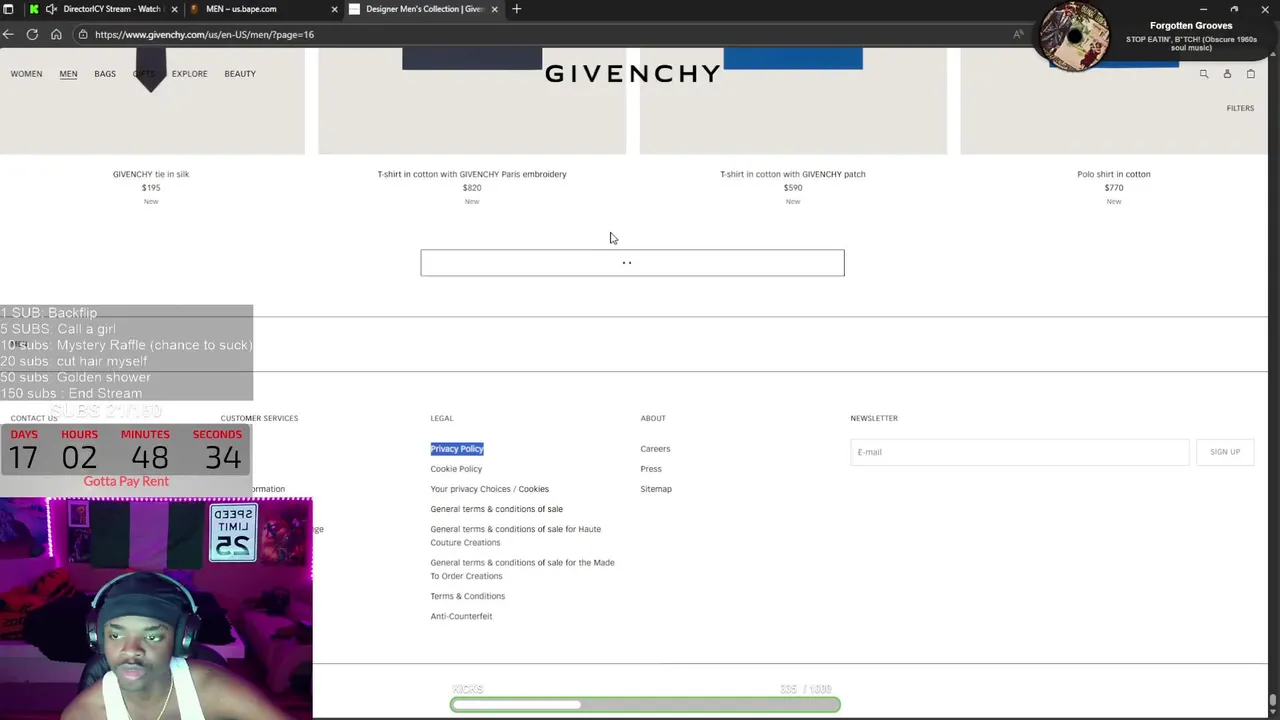Image resolution: width=1280 pixels, height=720 pixels.
Task: Open Your privacy Choices / Cookies link
Action: [x=489, y=489]
